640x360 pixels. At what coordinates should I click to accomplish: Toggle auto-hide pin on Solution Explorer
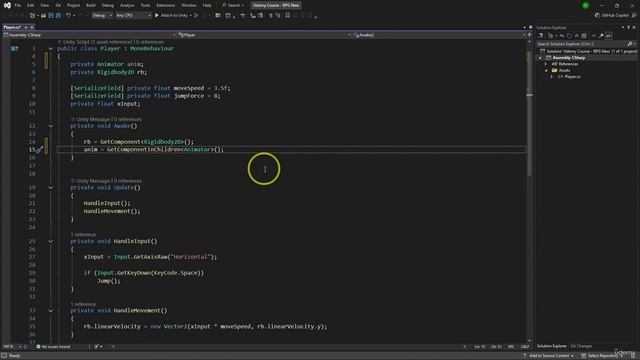click(x=629, y=27)
